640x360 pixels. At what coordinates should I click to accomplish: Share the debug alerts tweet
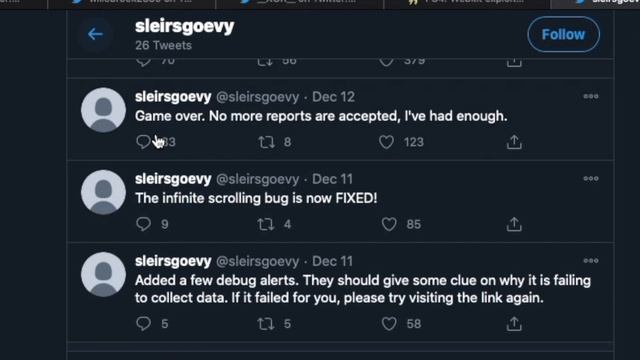tap(514, 324)
